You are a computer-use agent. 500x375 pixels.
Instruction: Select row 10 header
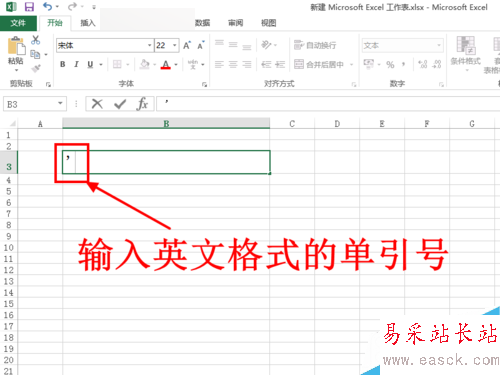point(9,248)
